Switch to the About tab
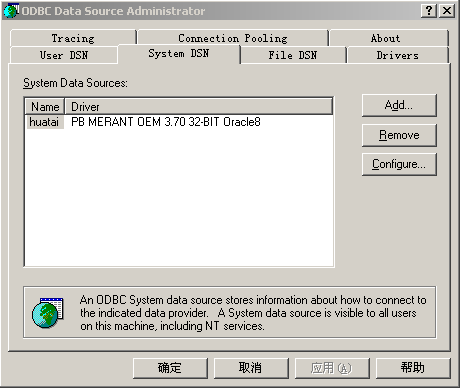462x388 pixels. 389,38
